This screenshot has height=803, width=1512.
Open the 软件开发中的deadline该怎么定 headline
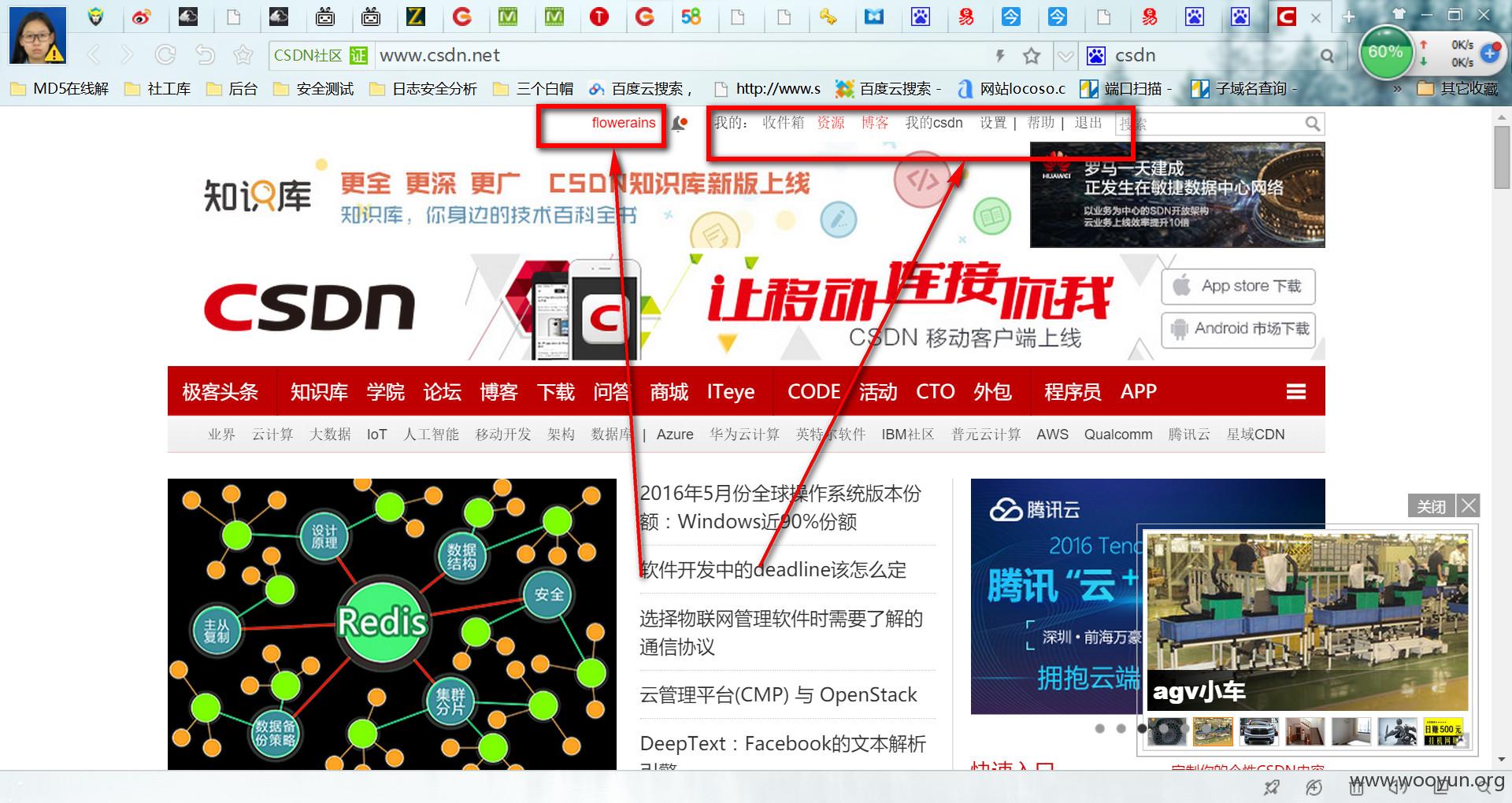tap(773, 570)
